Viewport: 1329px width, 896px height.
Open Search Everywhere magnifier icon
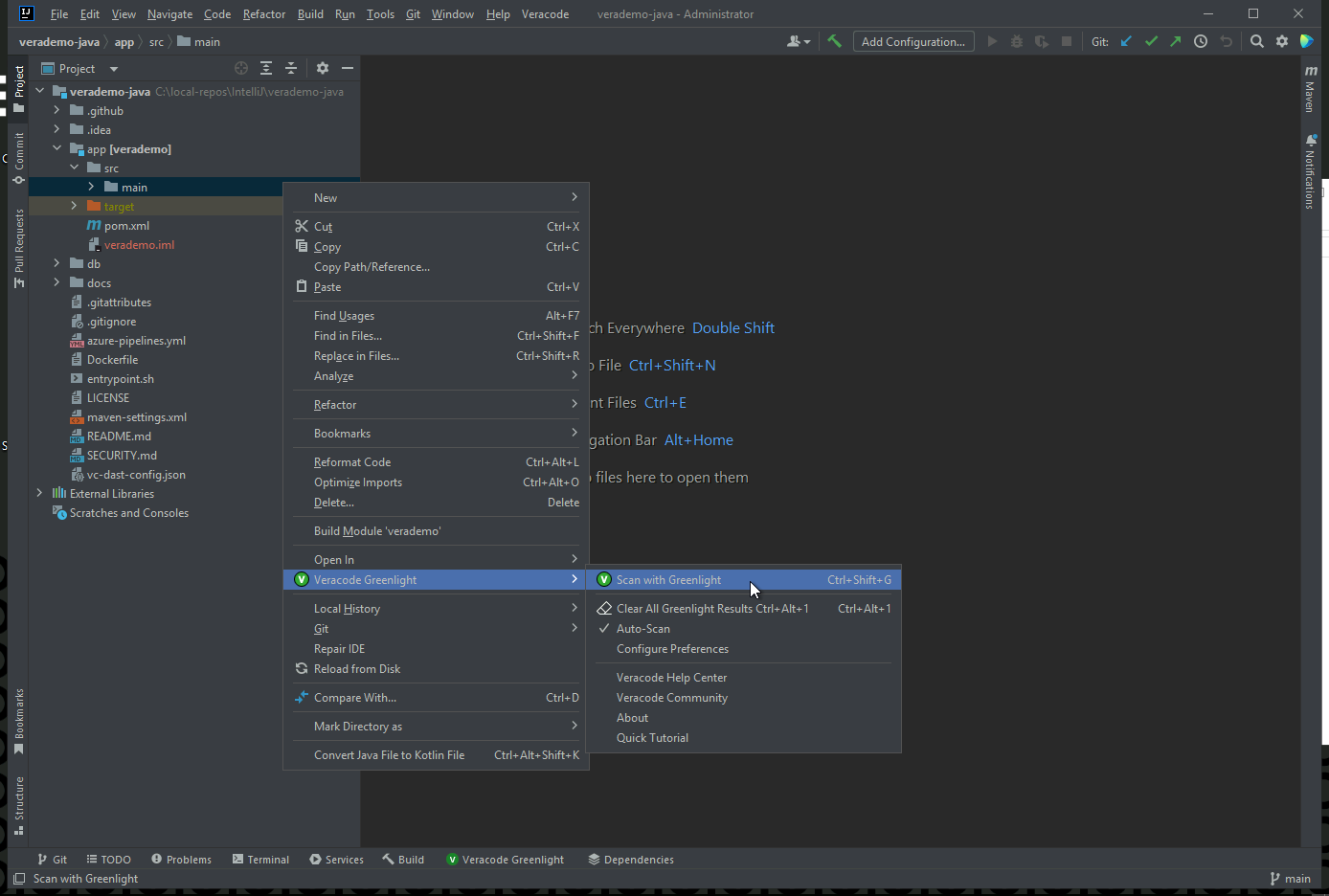click(1257, 41)
